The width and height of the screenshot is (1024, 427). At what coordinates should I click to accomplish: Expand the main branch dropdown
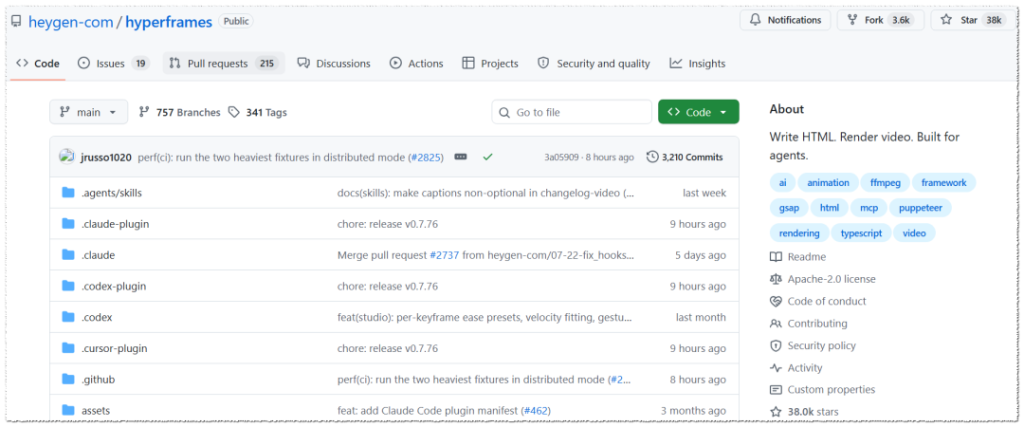click(89, 112)
